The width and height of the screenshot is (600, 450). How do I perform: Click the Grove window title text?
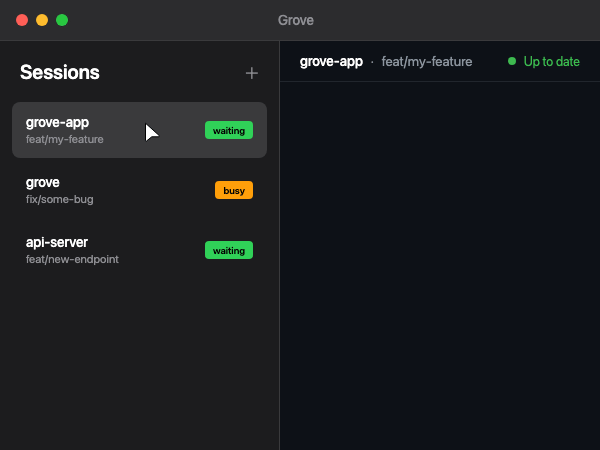(300, 20)
